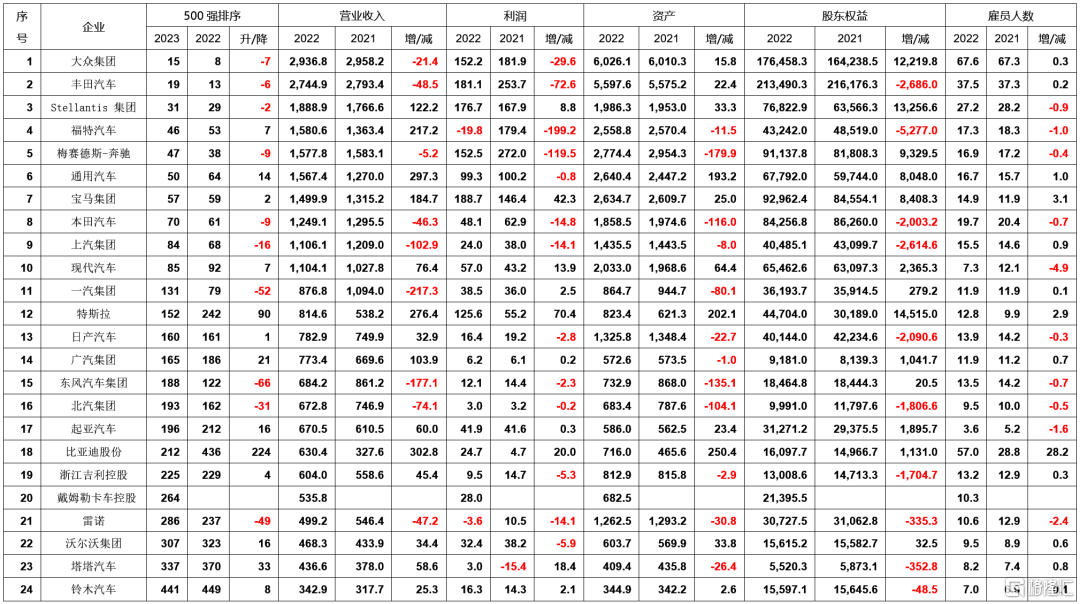Click the Stellantis 集团 company cell

[94, 107]
